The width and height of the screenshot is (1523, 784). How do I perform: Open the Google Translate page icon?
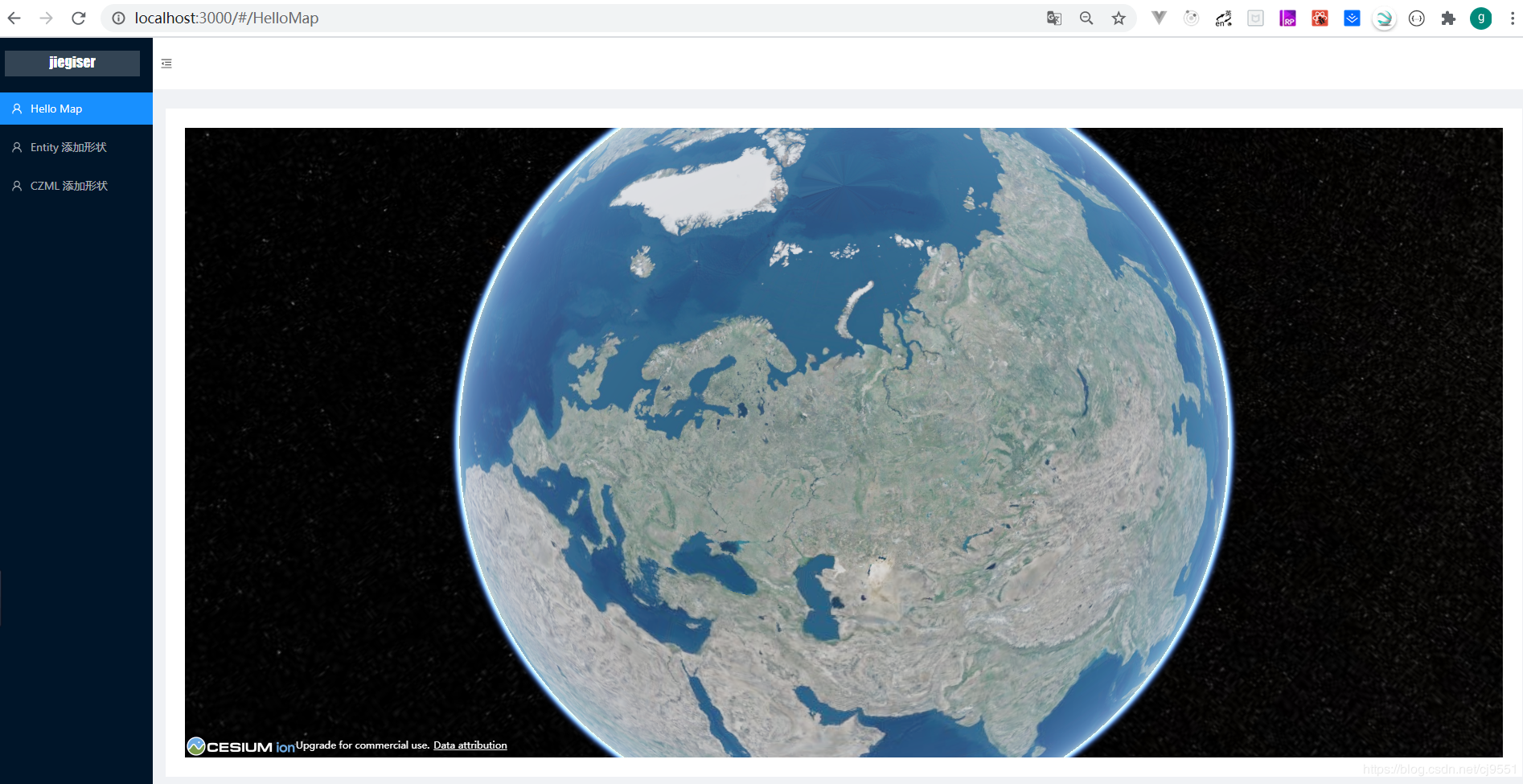pos(1054,18)
